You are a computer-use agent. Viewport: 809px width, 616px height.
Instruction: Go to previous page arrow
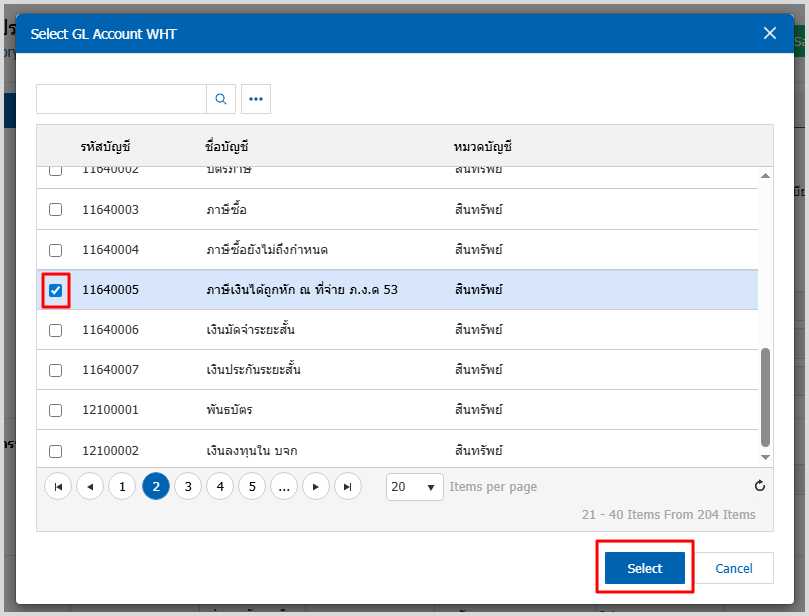pyautogui.click(x=90, y=487)
